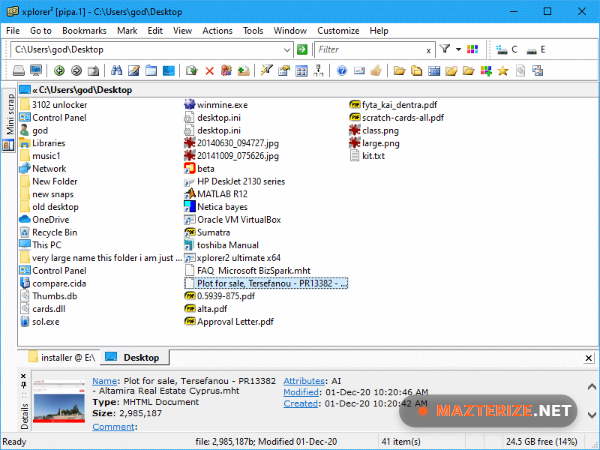Open the File menu
Viewport: 600px width, 450px height.
pyautogui.click(x=13, y=31)
